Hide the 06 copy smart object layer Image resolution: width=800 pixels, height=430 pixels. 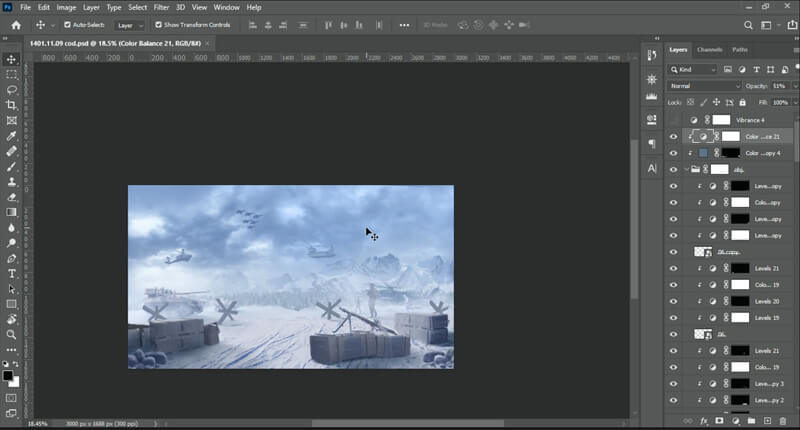pos(673,252)
